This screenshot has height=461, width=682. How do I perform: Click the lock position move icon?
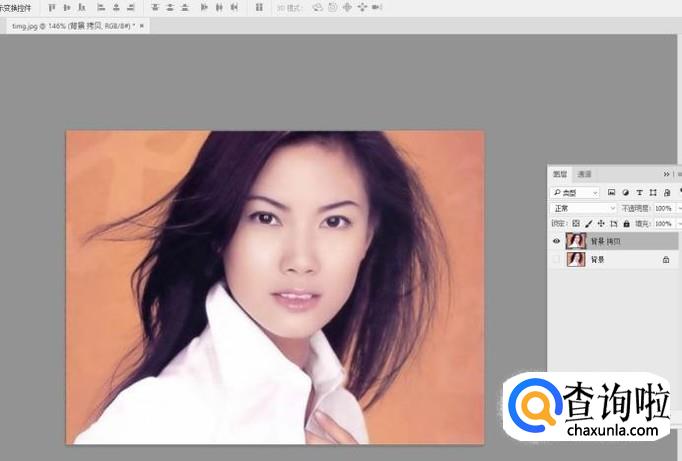click(600, 224)
